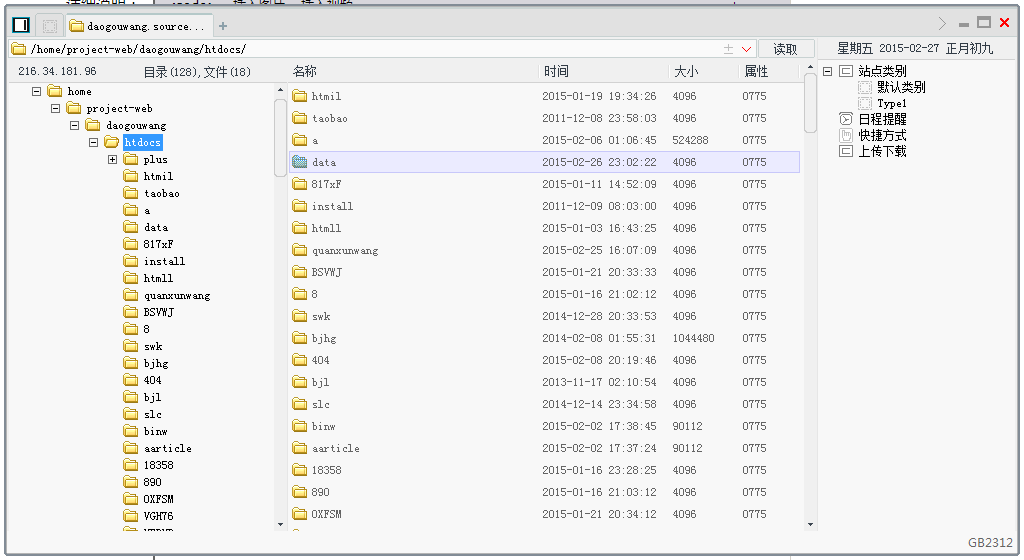Switch to the daogouwang.source tab

pyautogui.click(x=138, y=26)
